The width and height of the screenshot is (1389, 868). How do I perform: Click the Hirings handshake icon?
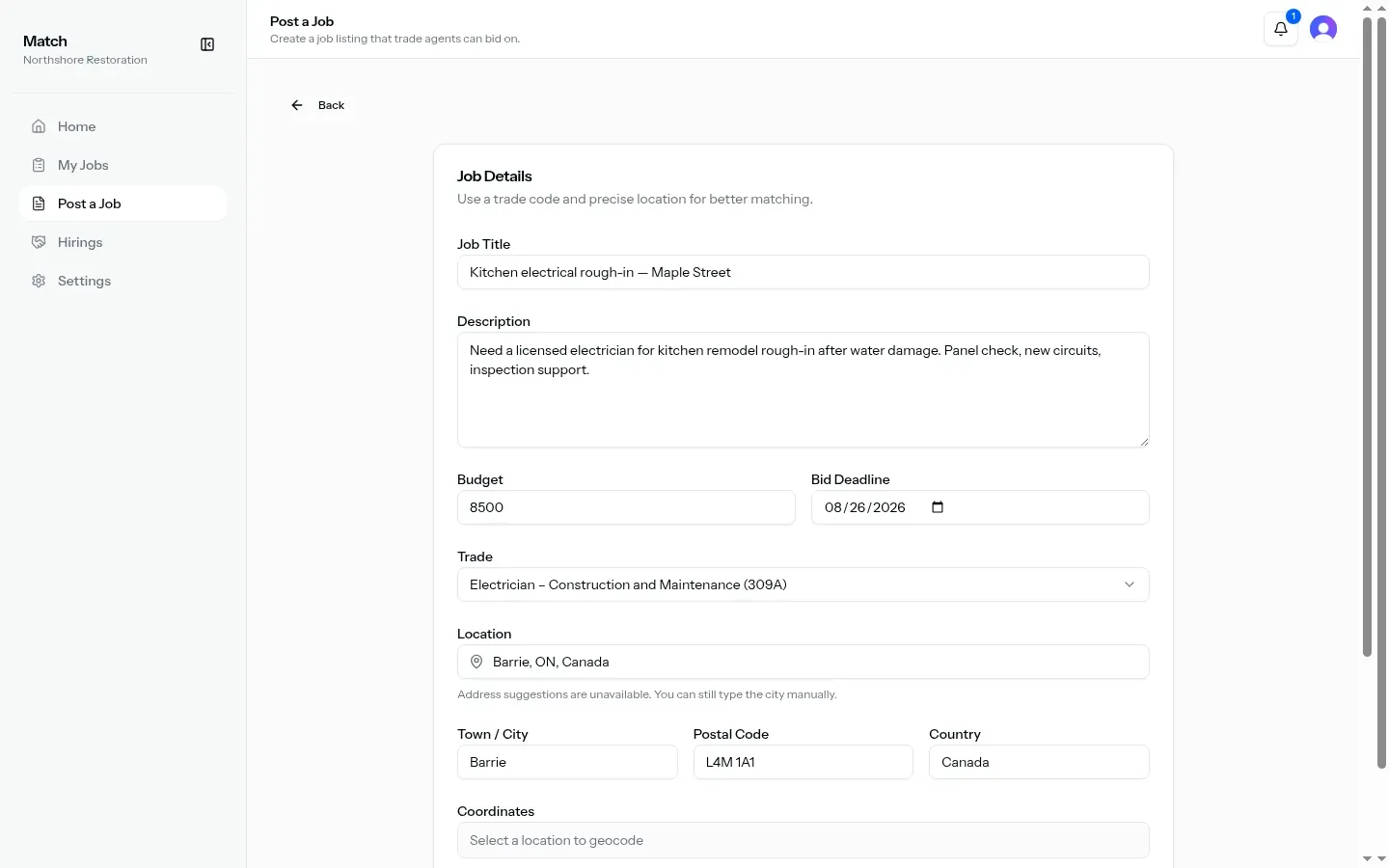pos(39,242)
